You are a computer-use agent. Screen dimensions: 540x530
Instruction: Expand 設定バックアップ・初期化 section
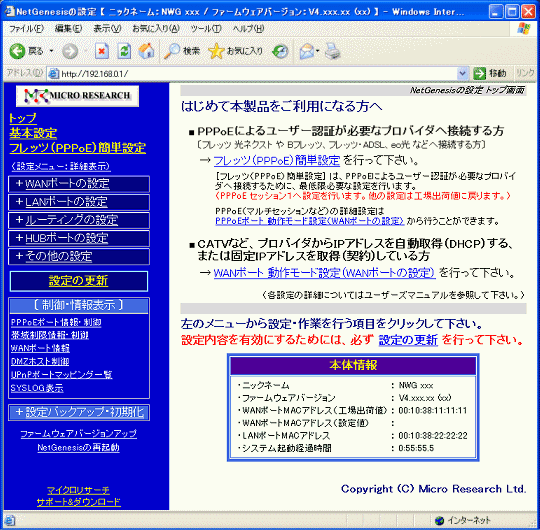[79, 412]
